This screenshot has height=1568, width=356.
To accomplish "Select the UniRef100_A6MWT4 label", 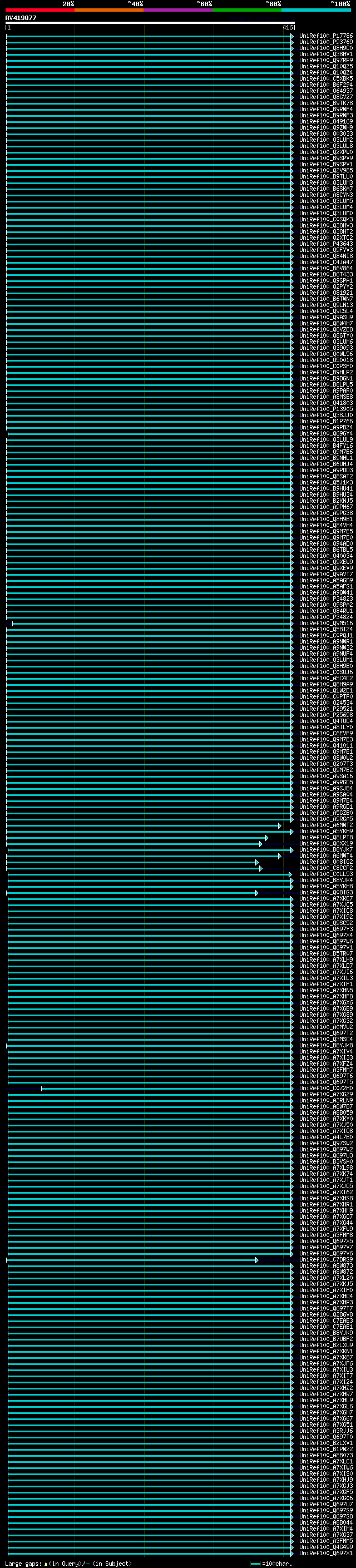I will (326, 856).
